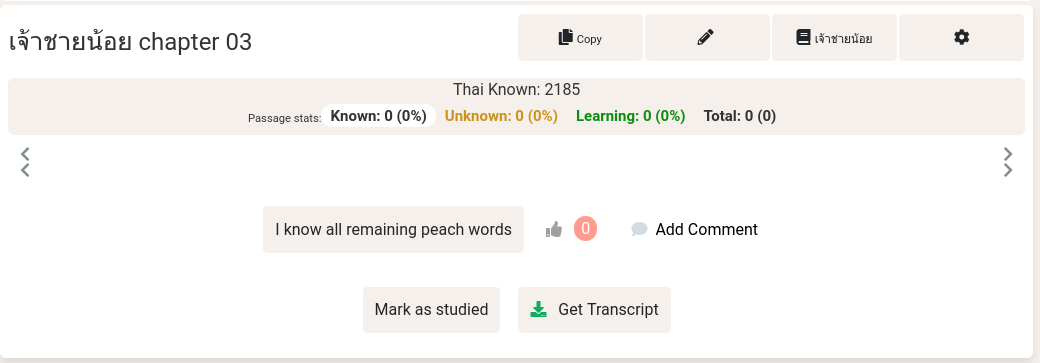This screenshot has width=1040, height=363.
Task: Select the Total: 0 (0) stat
Action: click(740, 116)
